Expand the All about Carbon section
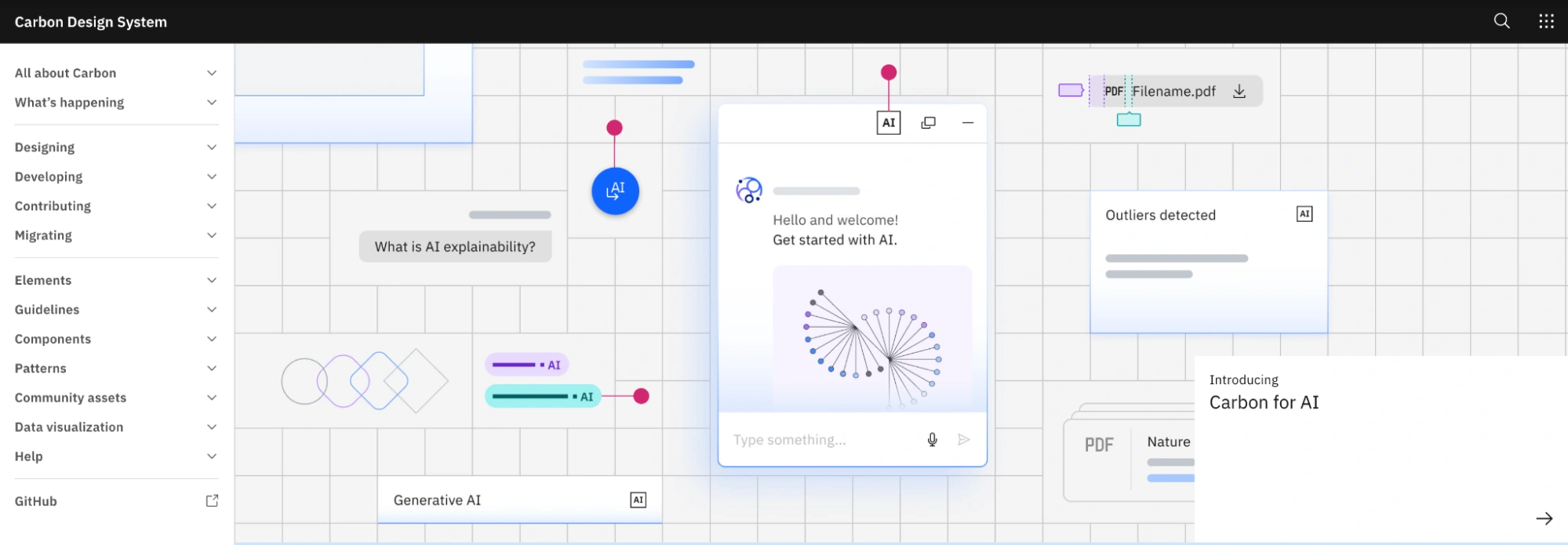This screenshot has width=1568, height=545. [x=116, y=73]
